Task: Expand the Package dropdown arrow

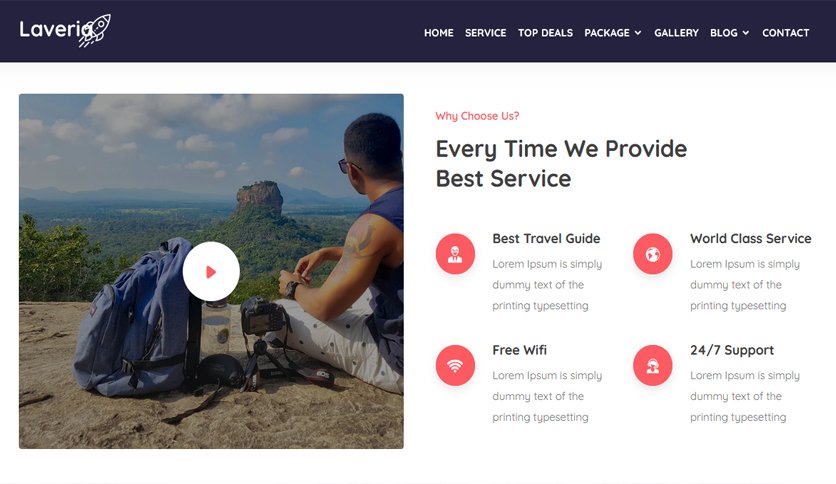Action: 638,33
